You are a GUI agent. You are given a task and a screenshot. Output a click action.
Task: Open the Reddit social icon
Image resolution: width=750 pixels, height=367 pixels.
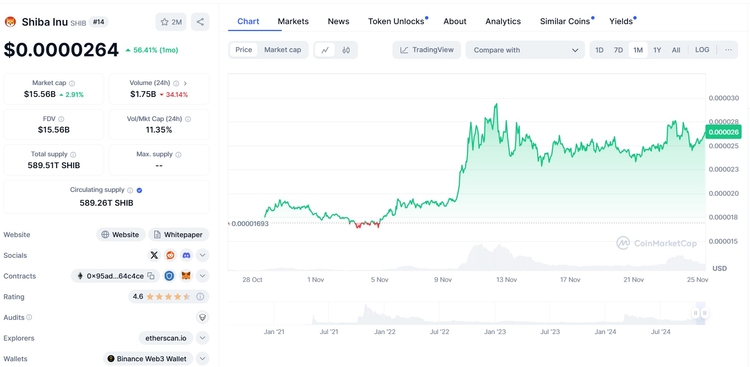170,255
